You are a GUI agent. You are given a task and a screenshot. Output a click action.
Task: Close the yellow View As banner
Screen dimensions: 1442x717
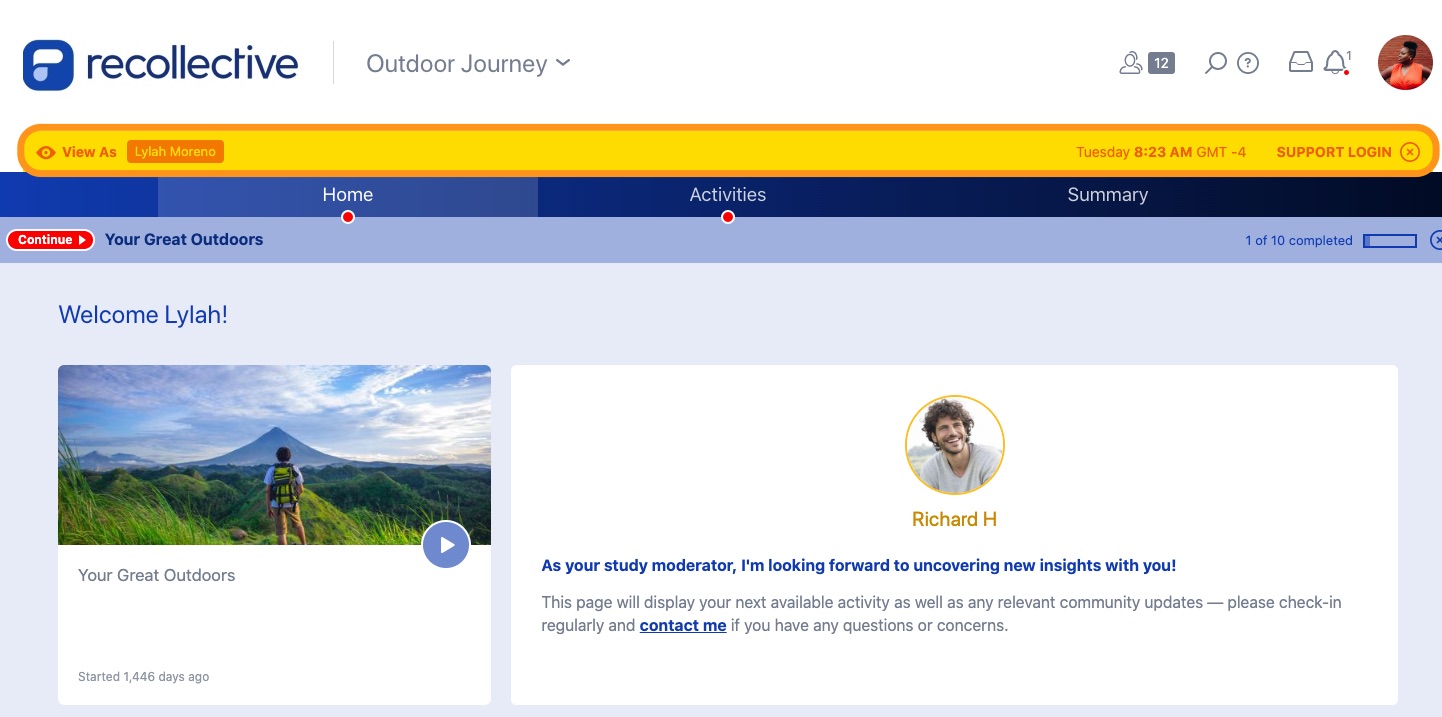[x=1410, y=152]
